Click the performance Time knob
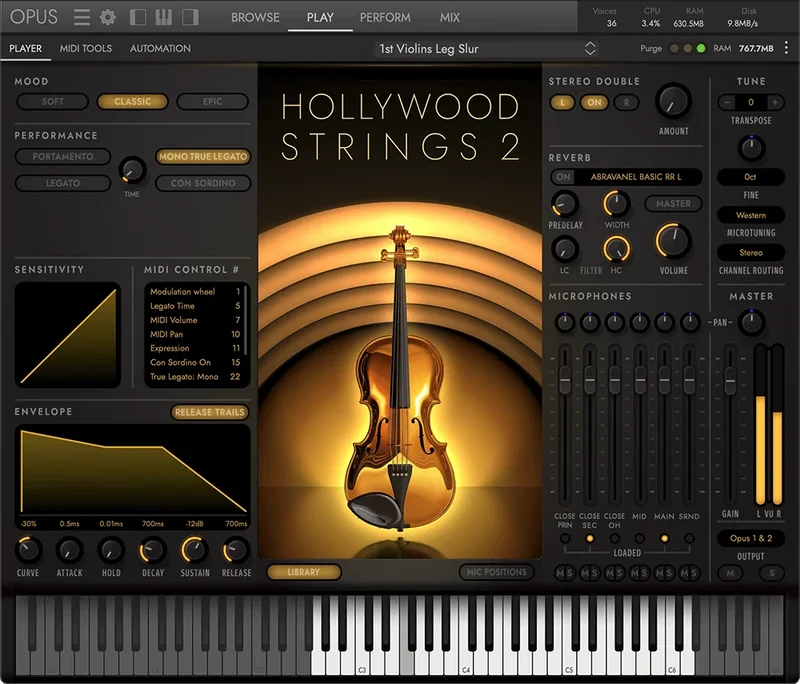Image resolution: width=800 pixels, height=684 pixels. pyautogui.click(x=132, y=170)
